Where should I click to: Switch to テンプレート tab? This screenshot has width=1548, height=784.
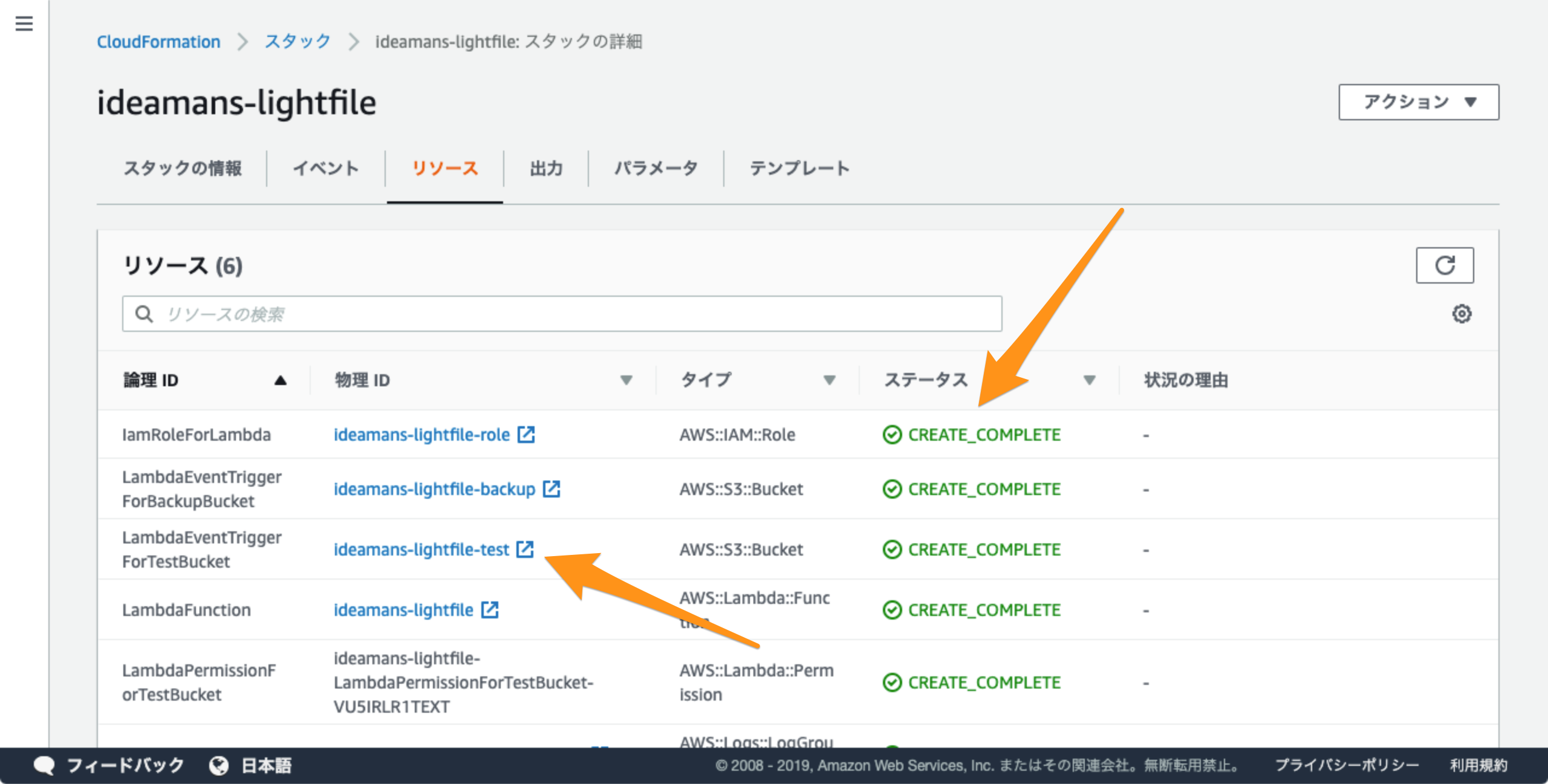[x=799, y=168]
